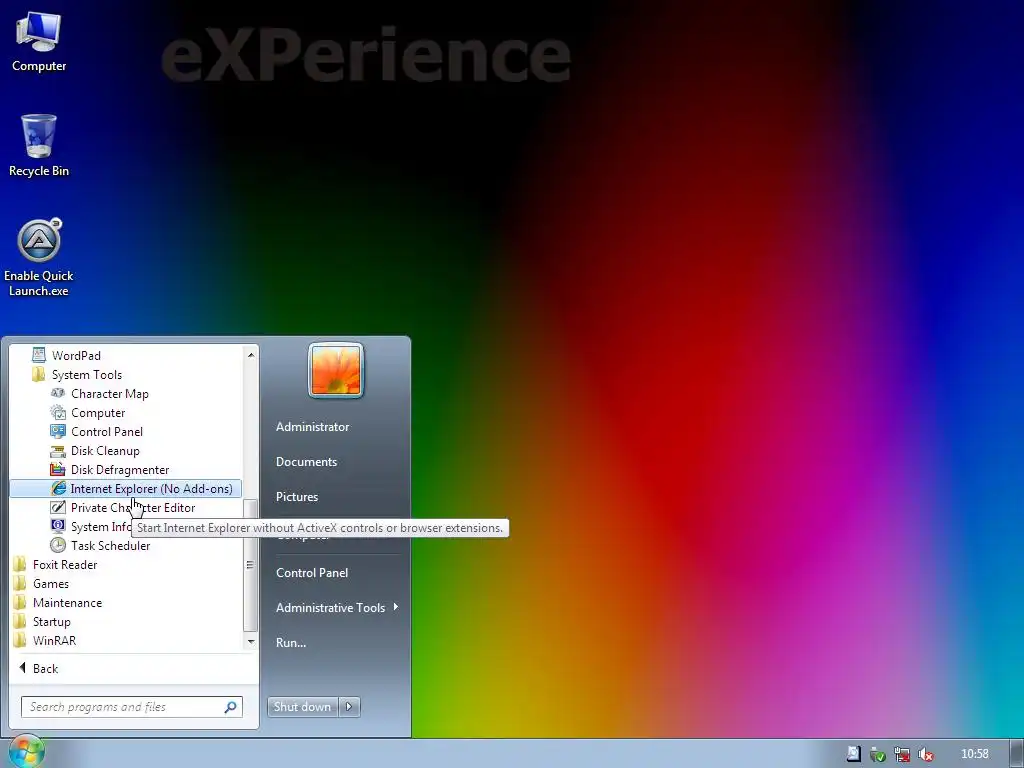
Task: Click the Task Scheduler clock icon
Action: point(58,545)
